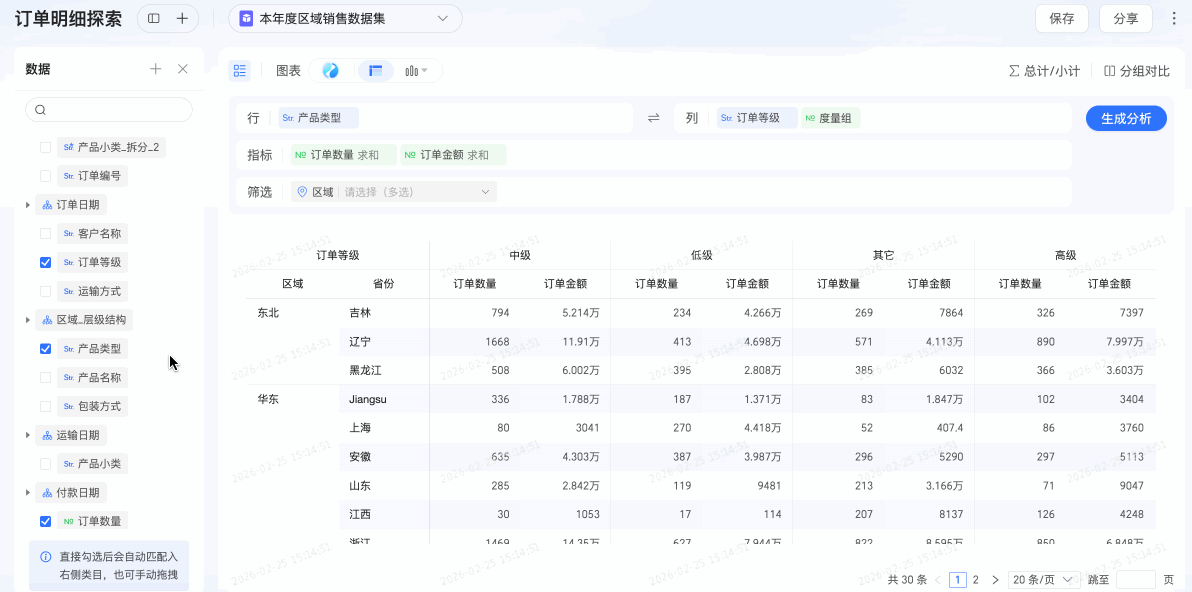Click the hierarchy icon of 订单日期
Image resolution: width=1192 pixels, height=592 pixels.
click(46, 204)
